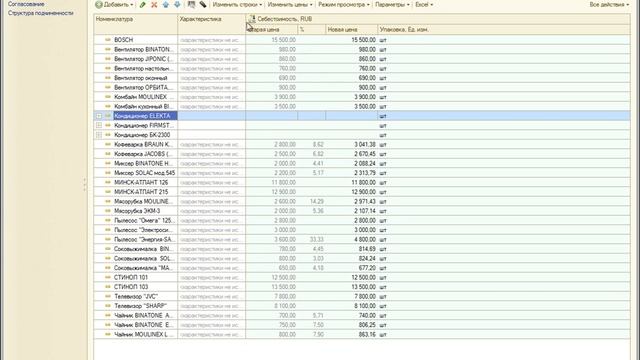Click row icon of Соковыжималка SOL
This screenshot has width=640, height=360.
pos(108,258)
